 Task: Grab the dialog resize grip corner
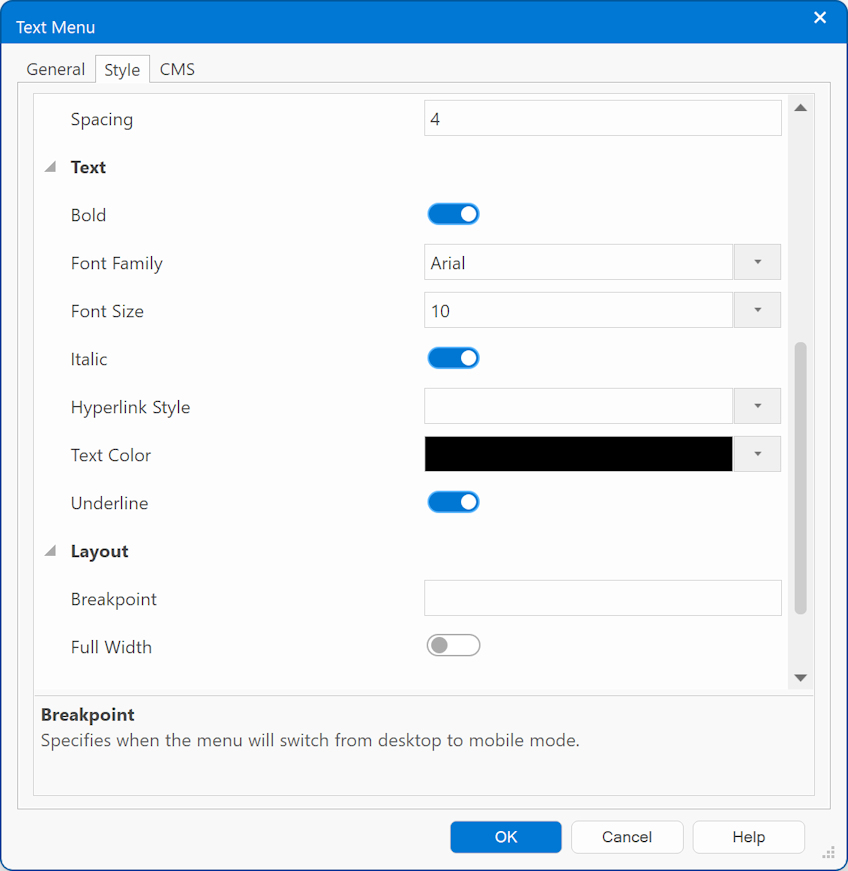click(828, 853)
